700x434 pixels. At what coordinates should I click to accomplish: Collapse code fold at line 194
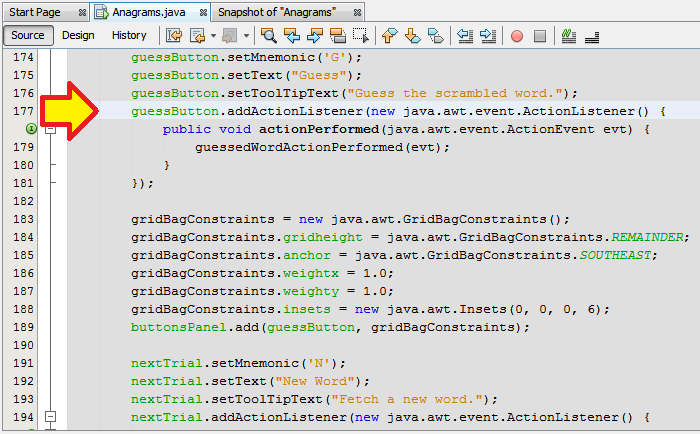tap(50, 417)
